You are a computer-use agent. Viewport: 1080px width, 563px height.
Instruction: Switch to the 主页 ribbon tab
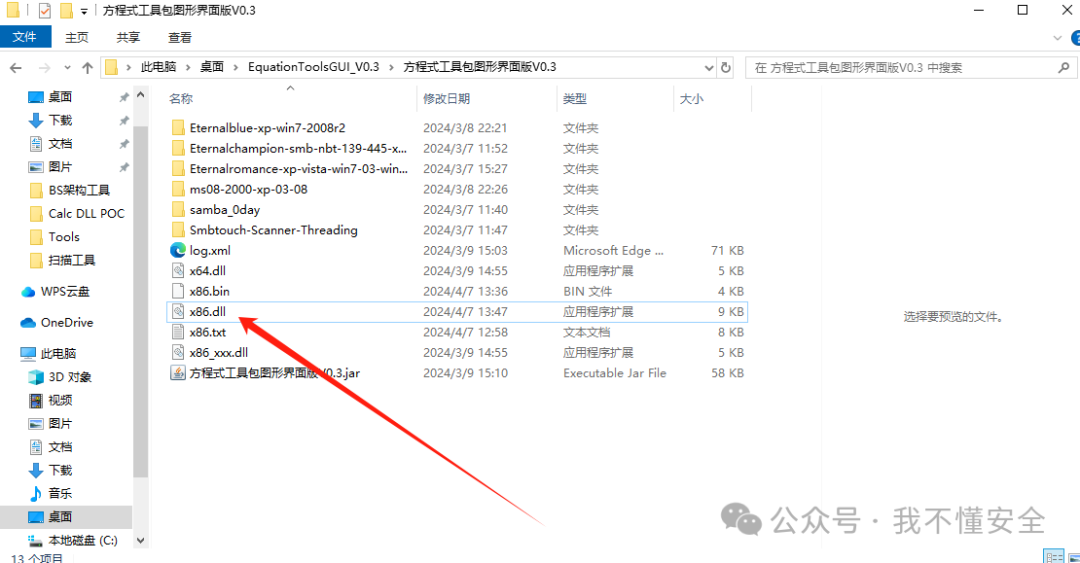tap(76, 37)
